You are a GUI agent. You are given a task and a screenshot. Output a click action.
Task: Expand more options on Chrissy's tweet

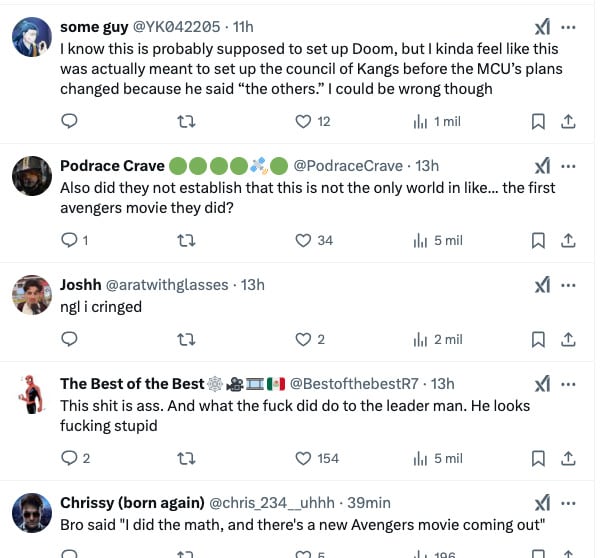[569, 502]
